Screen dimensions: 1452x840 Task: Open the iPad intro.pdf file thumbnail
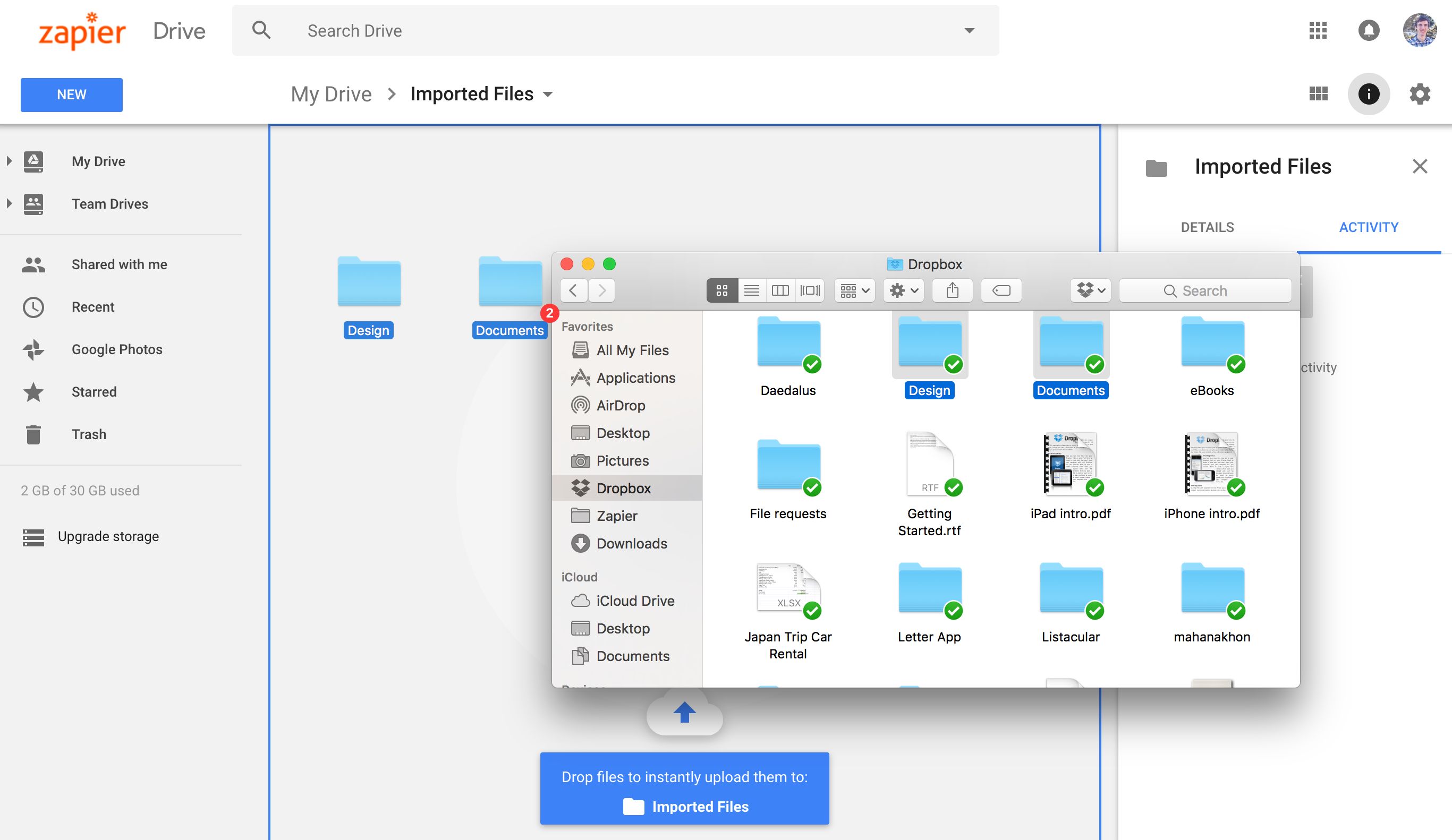click(x=1070, y=464)
